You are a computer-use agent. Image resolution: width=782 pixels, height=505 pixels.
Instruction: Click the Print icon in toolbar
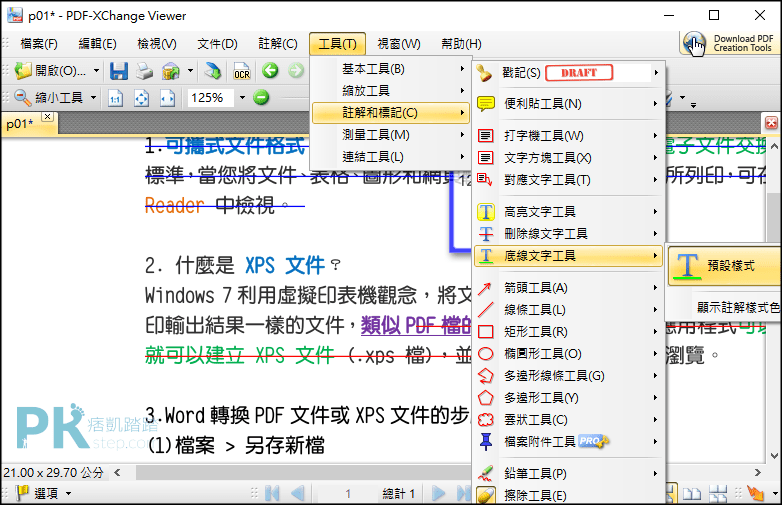click(145, 71)
